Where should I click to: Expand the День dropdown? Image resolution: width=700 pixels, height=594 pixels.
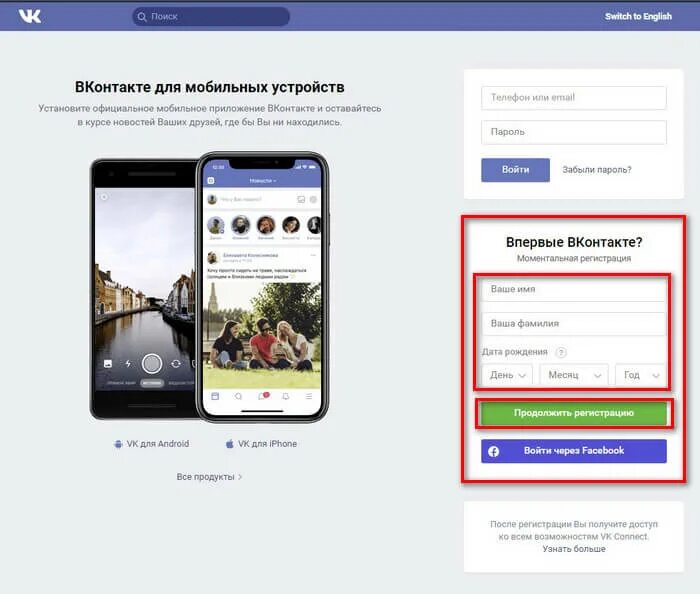pyautogui.click(x=507, y=375)
